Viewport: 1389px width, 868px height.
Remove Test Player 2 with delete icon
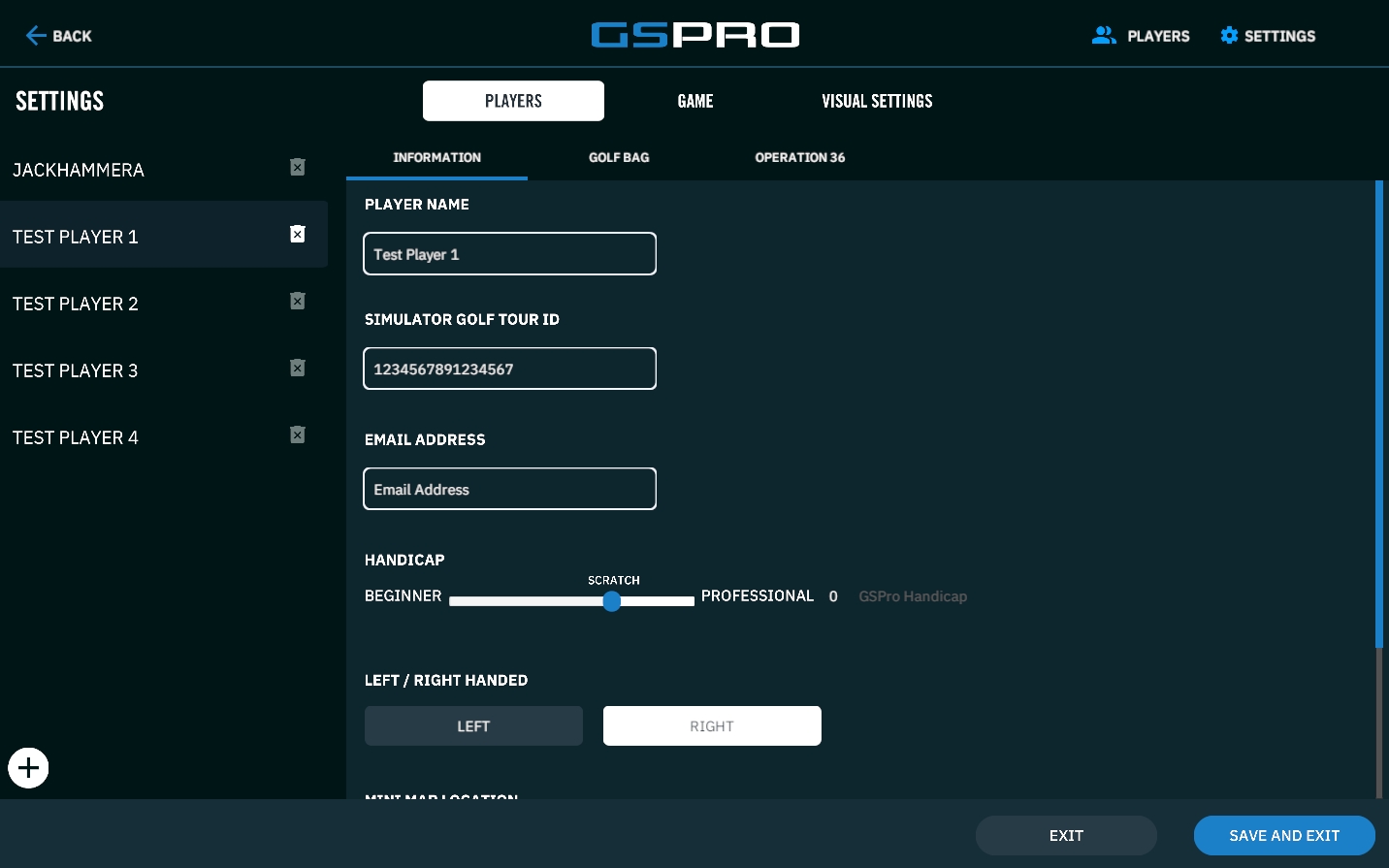298,302
